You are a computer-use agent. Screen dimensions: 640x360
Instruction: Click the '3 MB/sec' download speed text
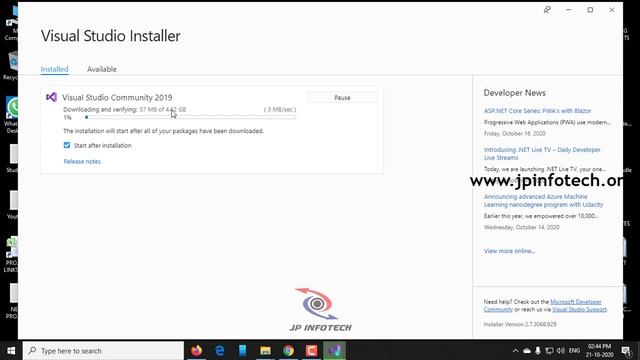point(280,109)
